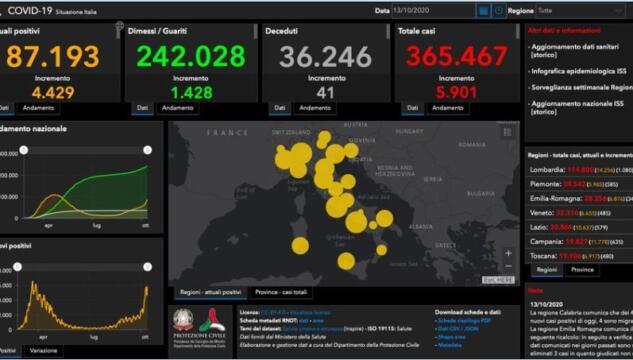The image size is (633, 360).
Task: Select the Sicily bubble on map
Action: coord(346,261)
